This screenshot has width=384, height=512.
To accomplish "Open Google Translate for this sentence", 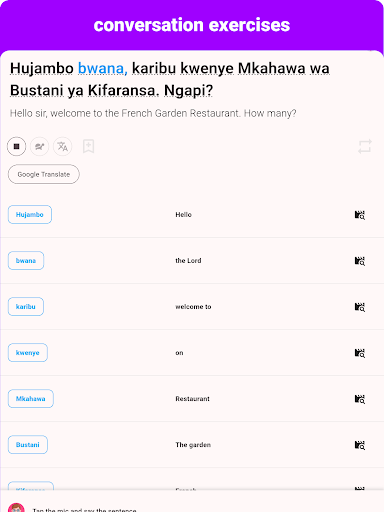I will (44, 174).
